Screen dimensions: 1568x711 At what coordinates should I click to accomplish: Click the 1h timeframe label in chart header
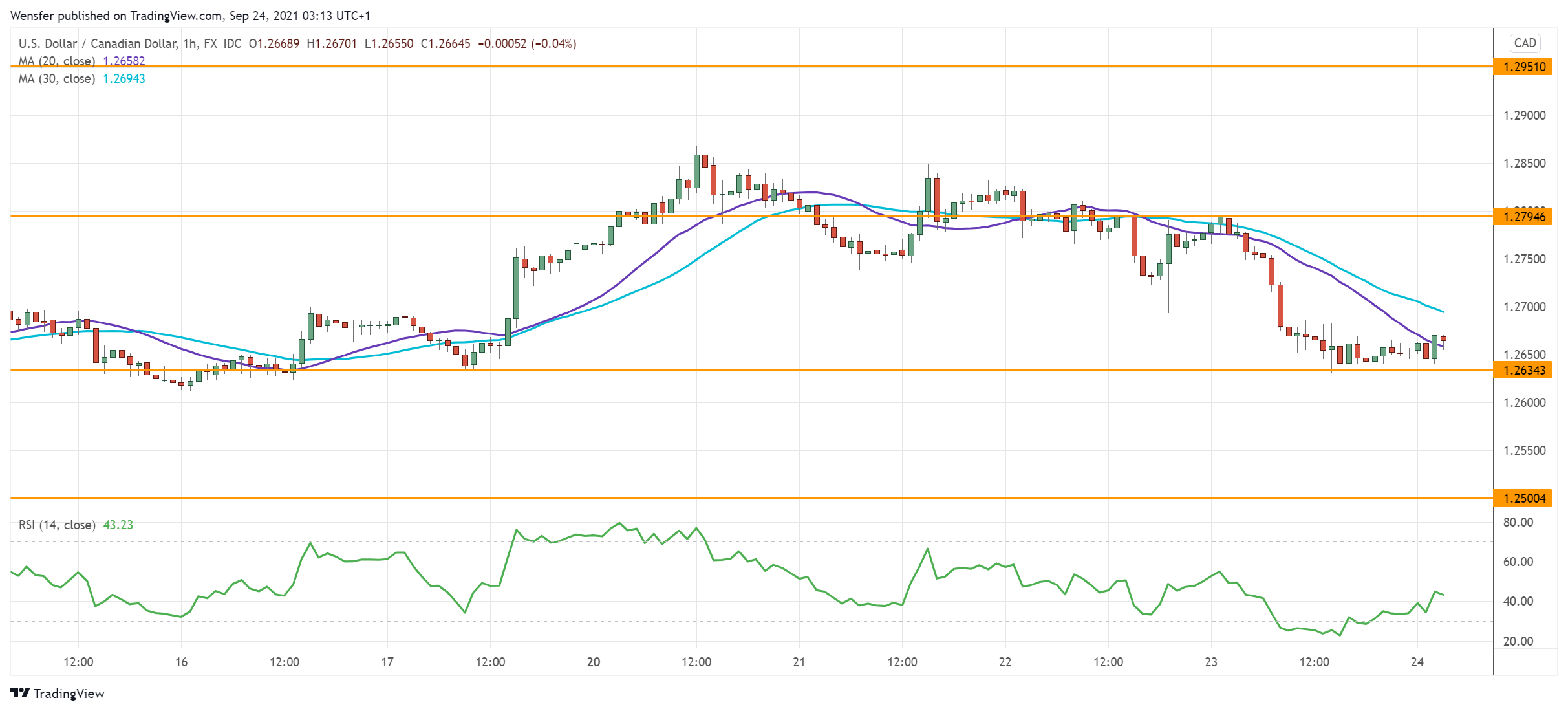tap(190, 43)
